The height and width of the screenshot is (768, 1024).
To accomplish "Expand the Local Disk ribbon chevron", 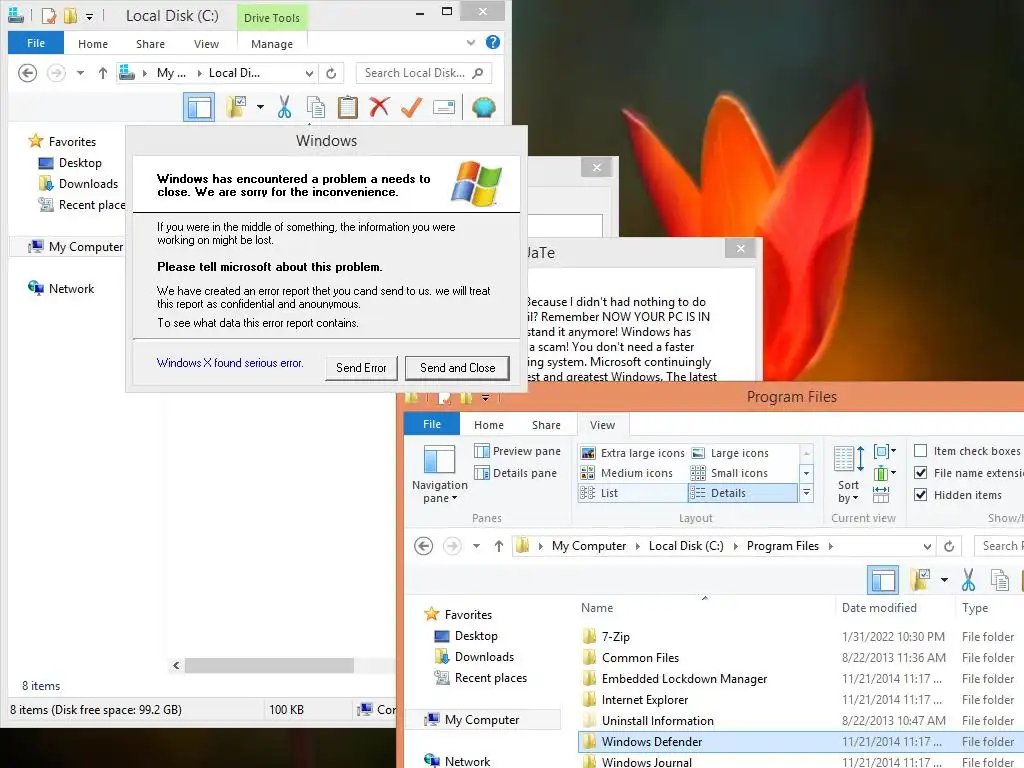I will 471,42.
